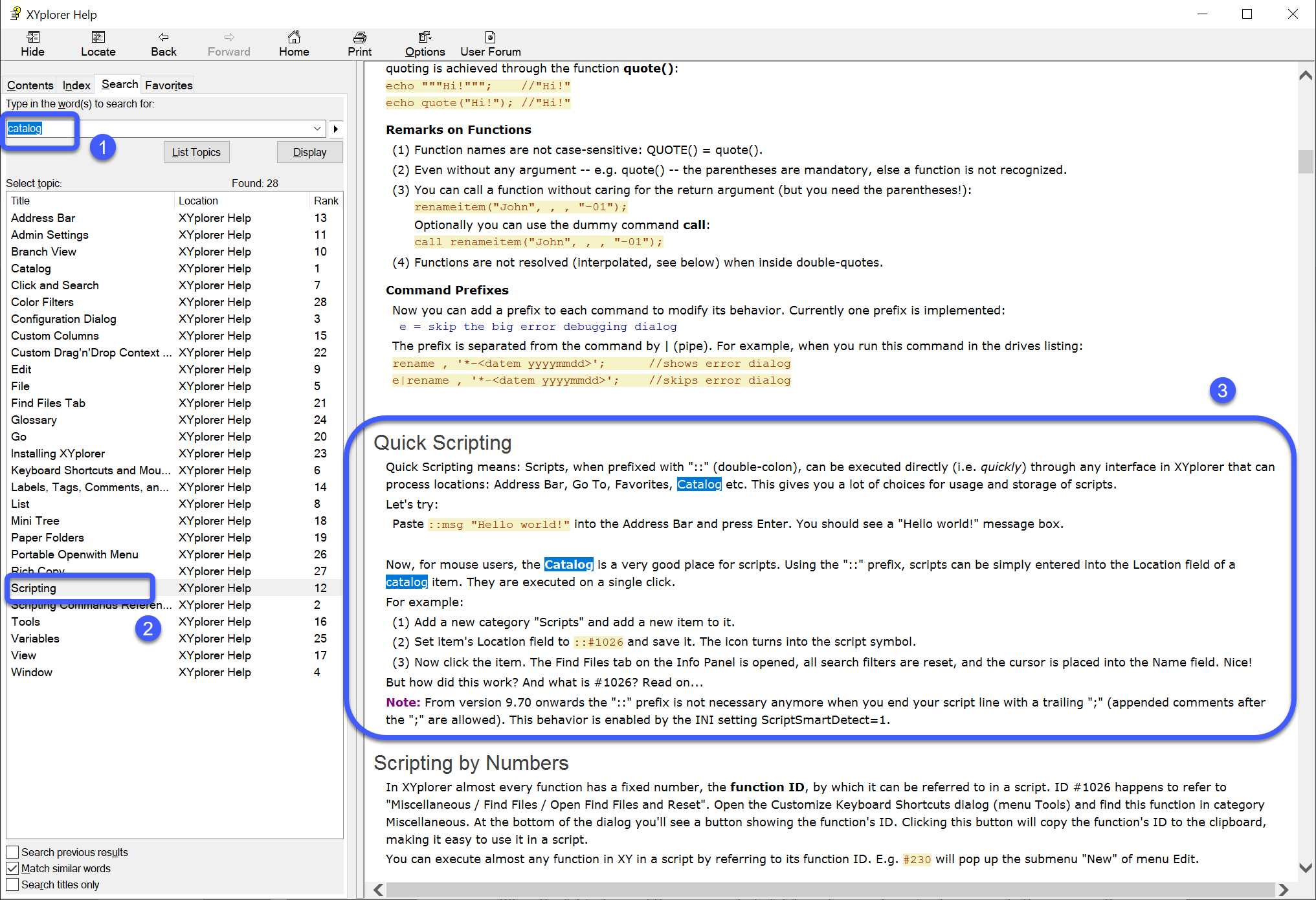Screen dimensions: 1316x900
Task: Select the Scripting topic row
Action: [x=175, y=588]
